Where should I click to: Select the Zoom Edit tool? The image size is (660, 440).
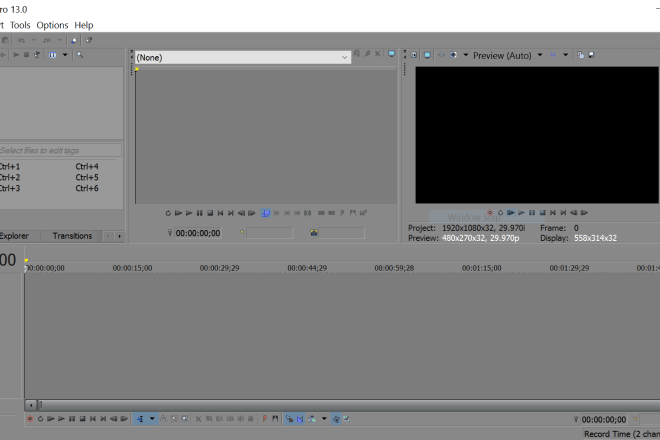tap(184, 419)
